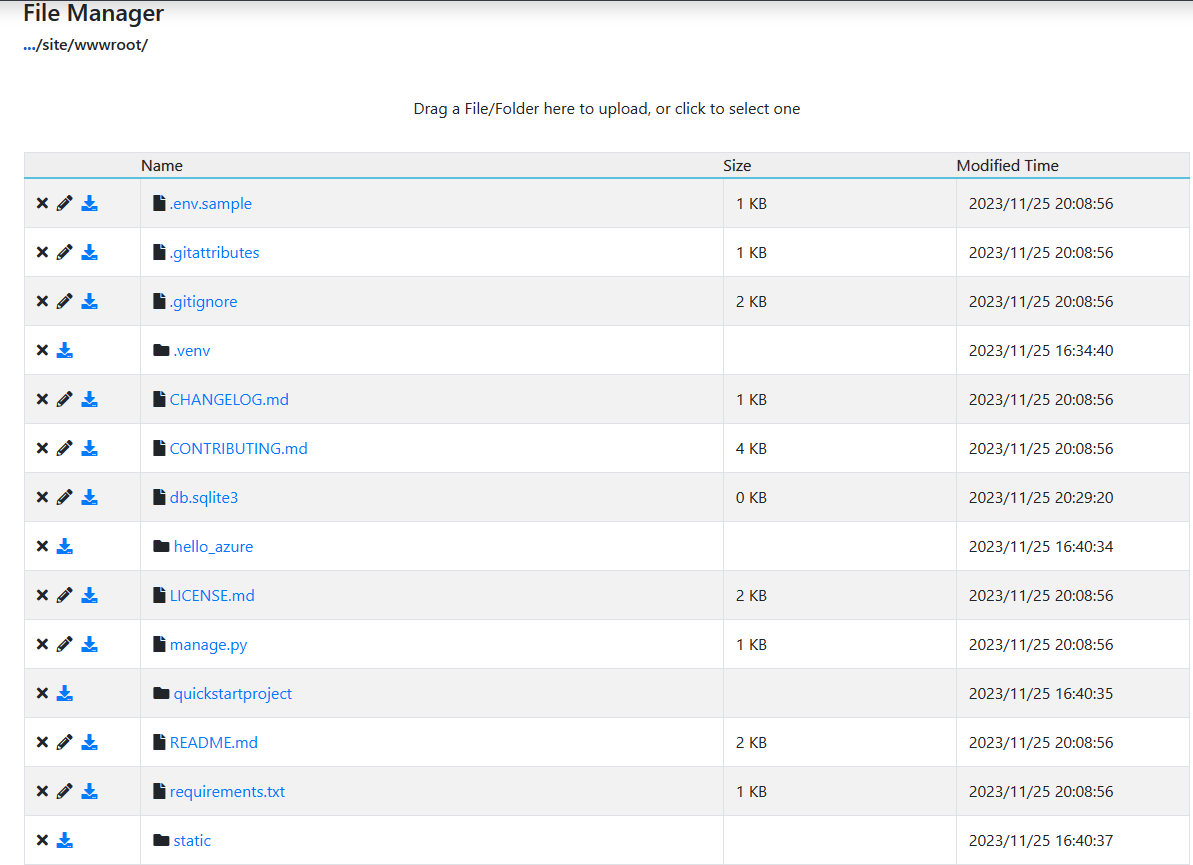Download the db.sqlite3 file
Viewport: 1193px width, 865px height.
tap(89, 497)
